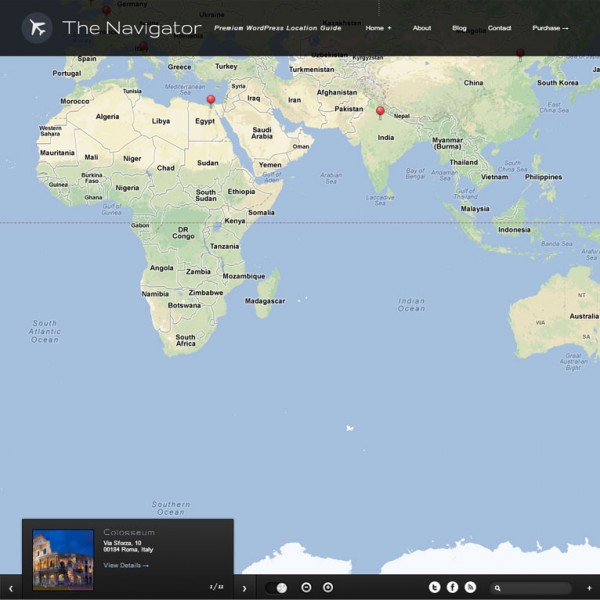The width and height of the screenshot is (600, 600).
Task: Go to previous location with left chevron
Action: point(11,588)
